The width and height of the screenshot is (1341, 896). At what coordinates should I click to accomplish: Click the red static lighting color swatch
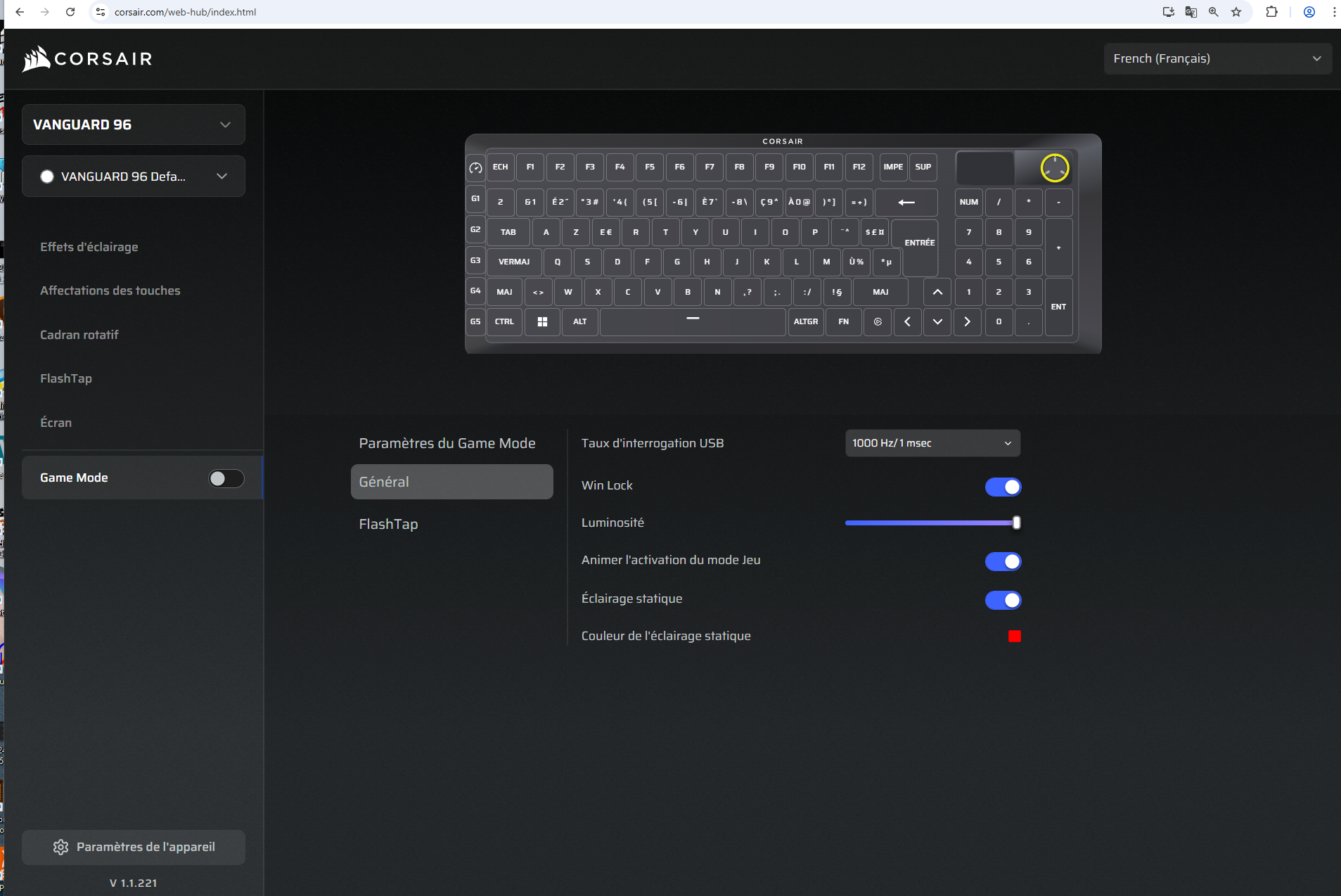pyautogui.click(x=1014, y=636)
